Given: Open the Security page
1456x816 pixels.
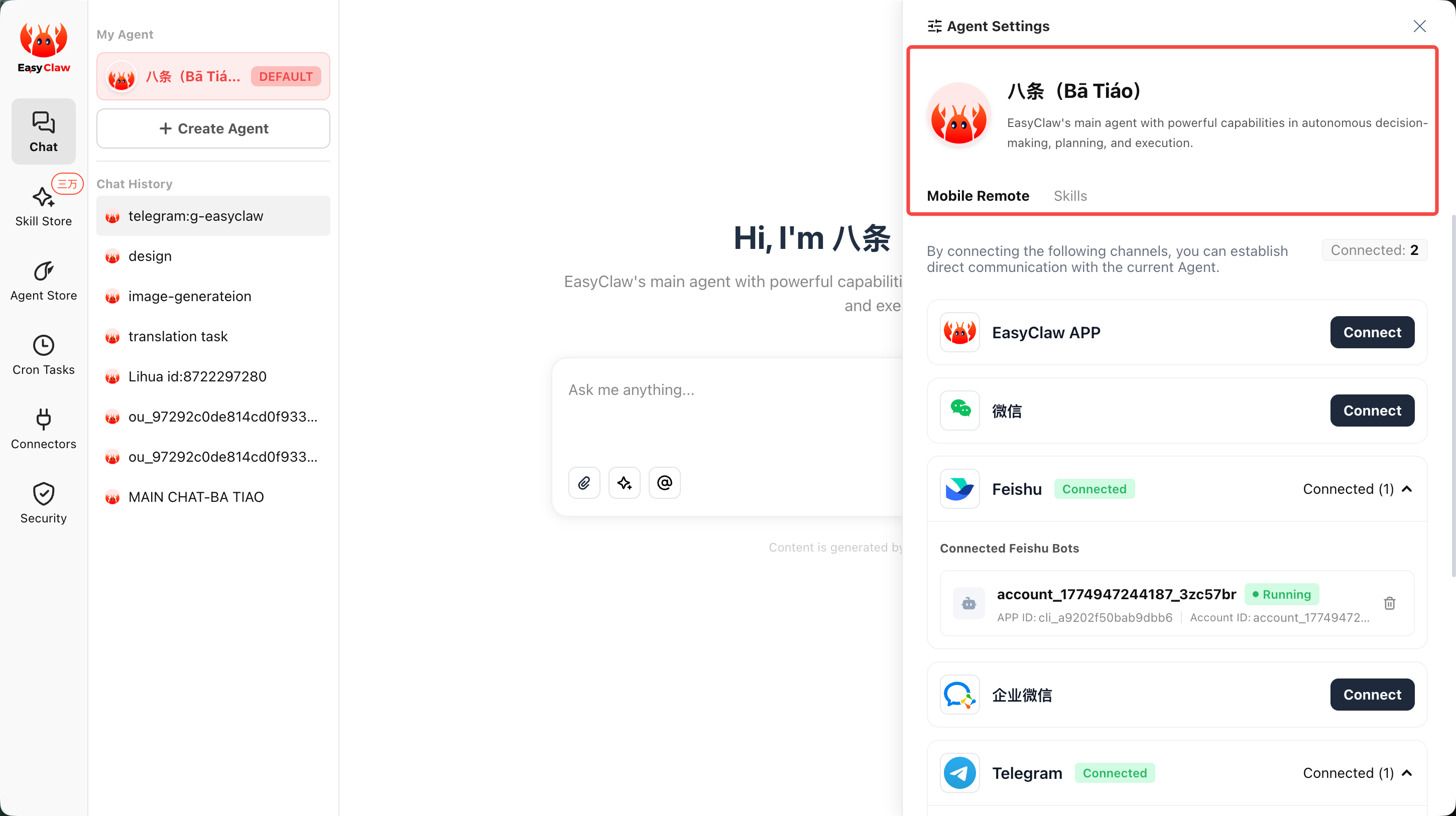Looking at the screenshot, I should pyautogui.click(x=44, y=503).
